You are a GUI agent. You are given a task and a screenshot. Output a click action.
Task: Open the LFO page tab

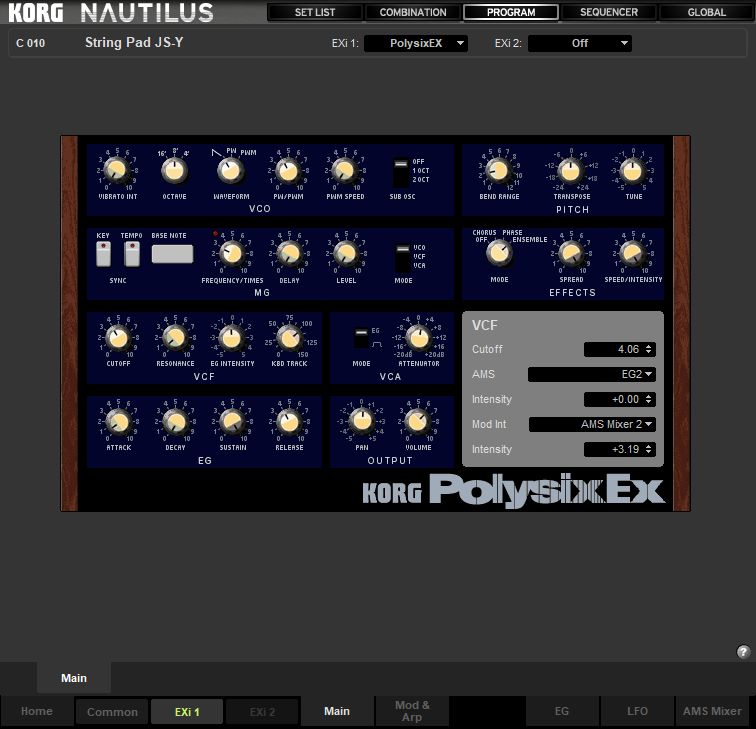click(637, 711)
